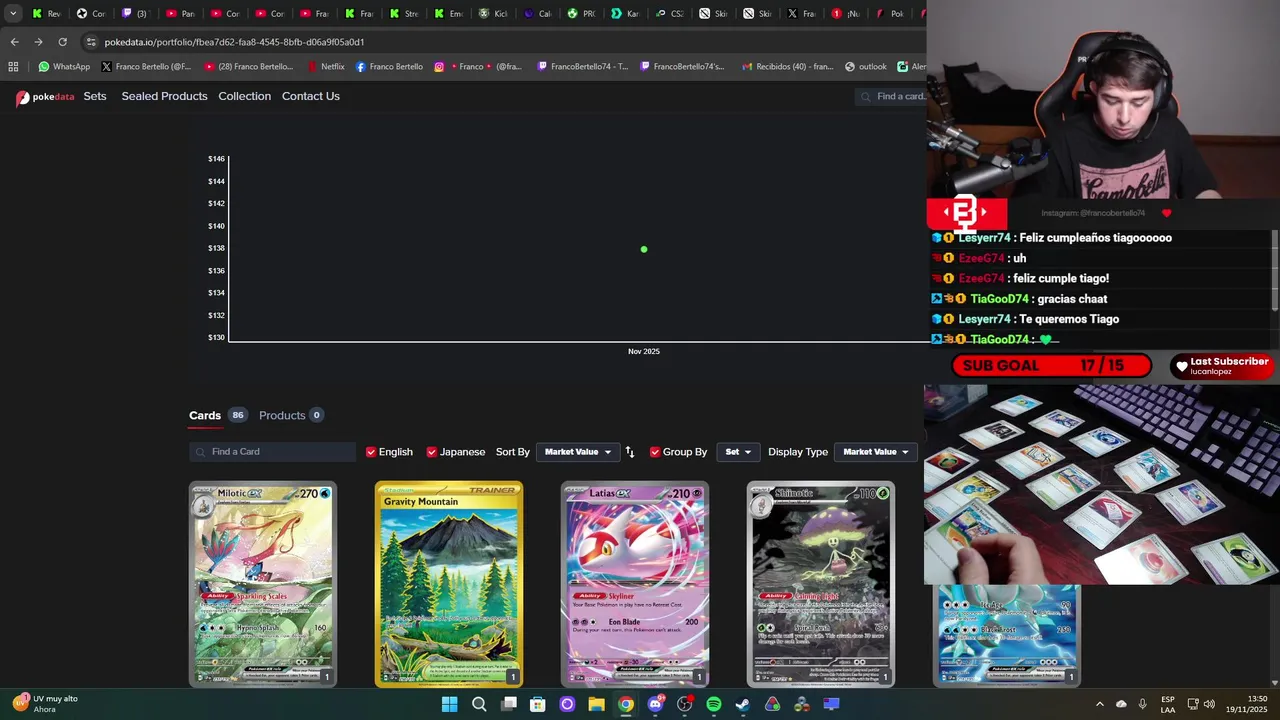Screen dimensions: 1280x720
Task: Open OBS Studio from the taskbar
Action: click(684, 704)
